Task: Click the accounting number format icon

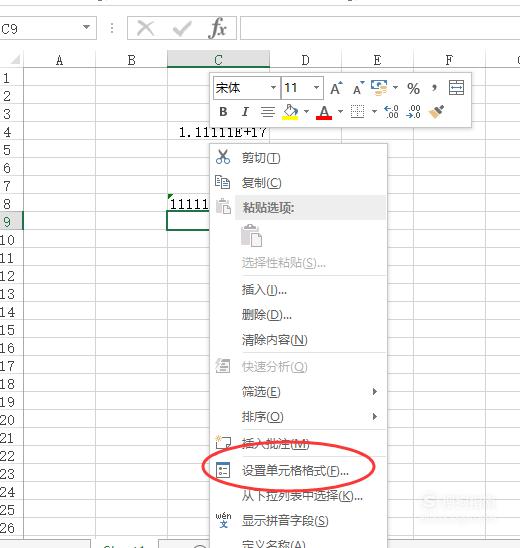Action: 379,88
